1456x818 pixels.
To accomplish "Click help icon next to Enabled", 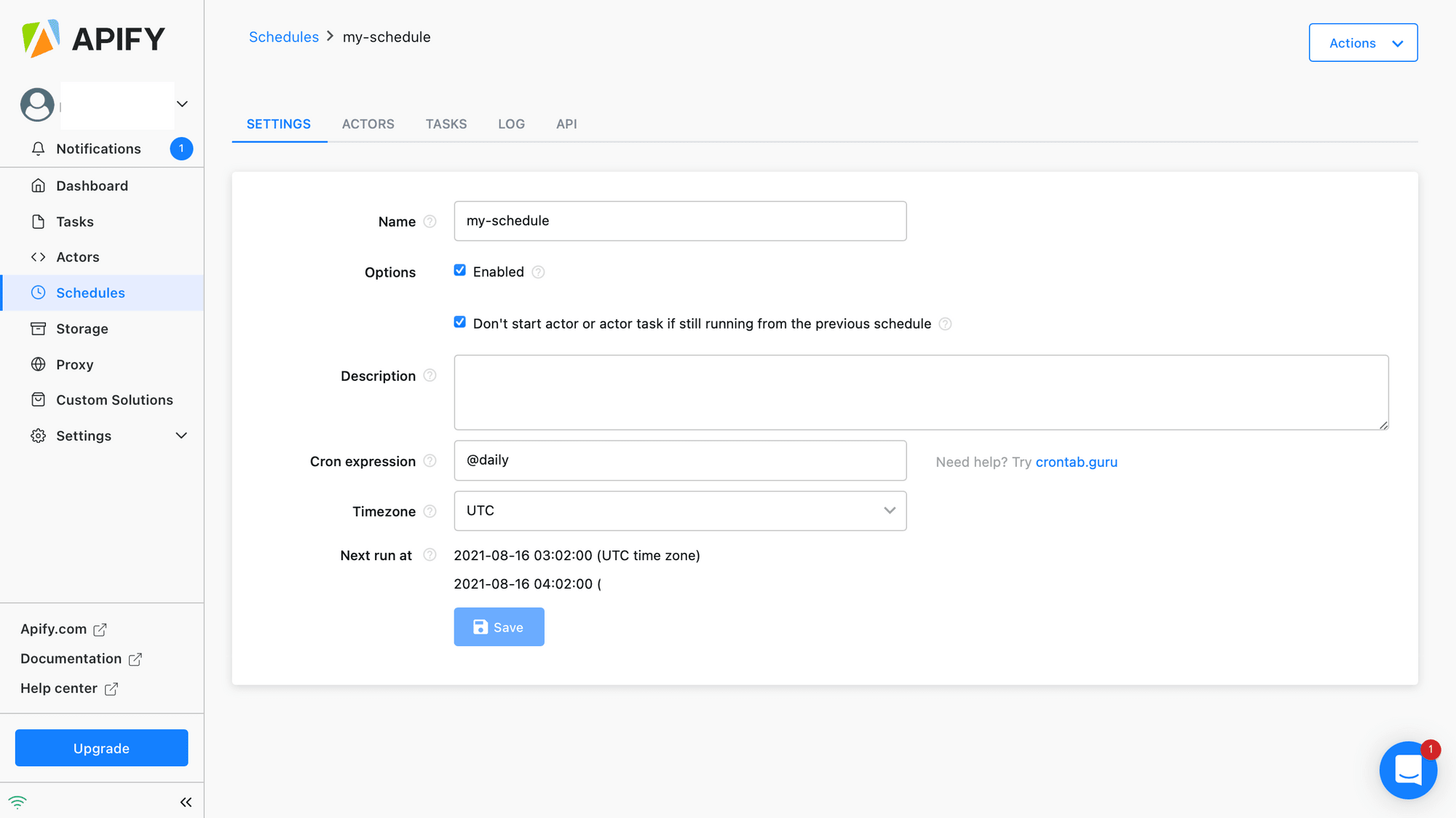I will (x=538, y=272).
